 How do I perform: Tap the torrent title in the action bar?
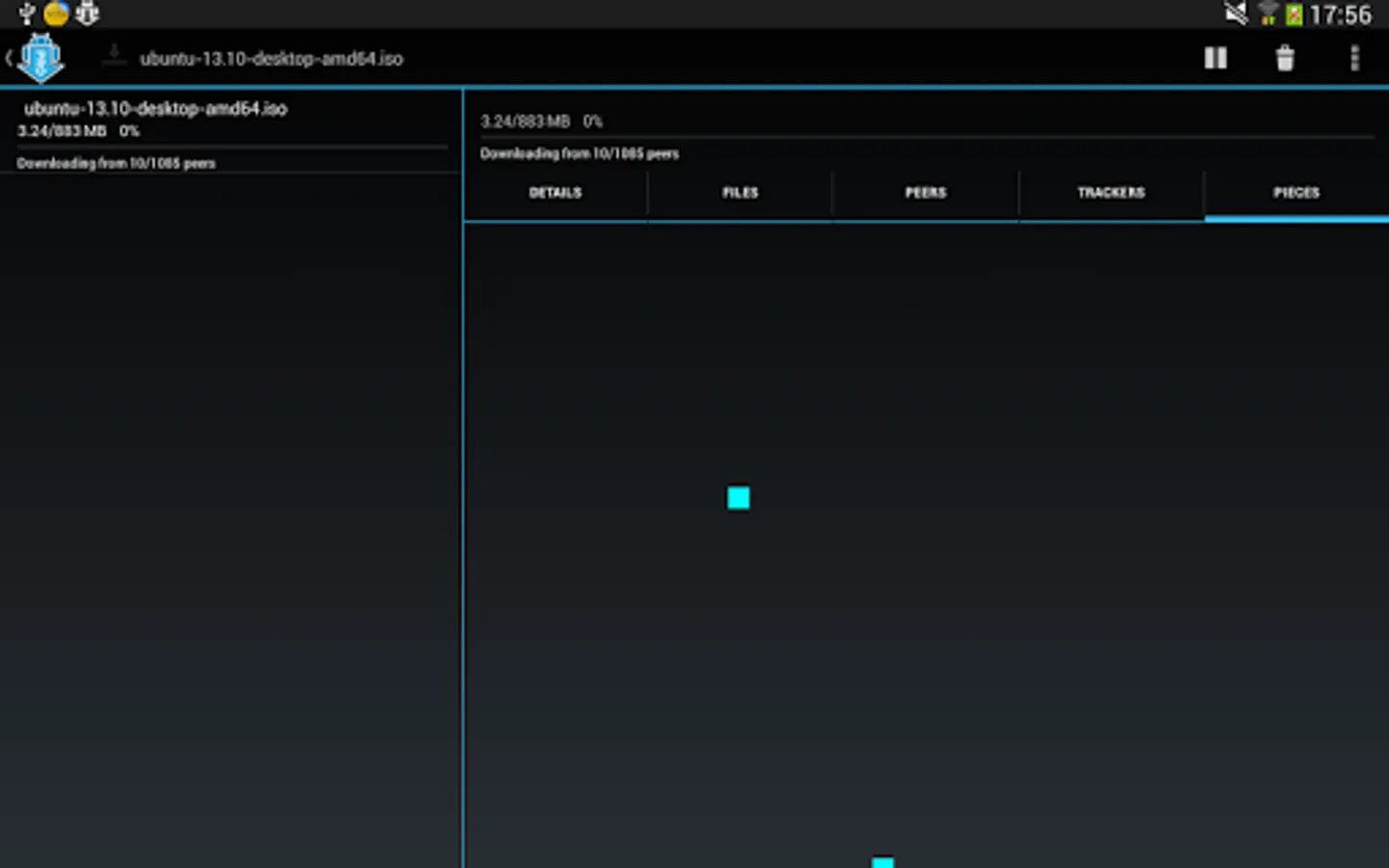[271, 59]
